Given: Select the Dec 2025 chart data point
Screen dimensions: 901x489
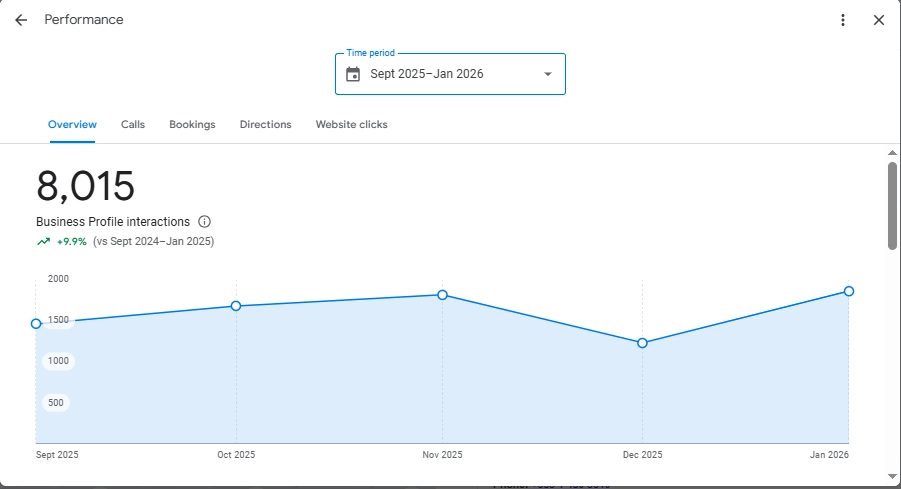Looking at the screenshot, I should 642,343.
